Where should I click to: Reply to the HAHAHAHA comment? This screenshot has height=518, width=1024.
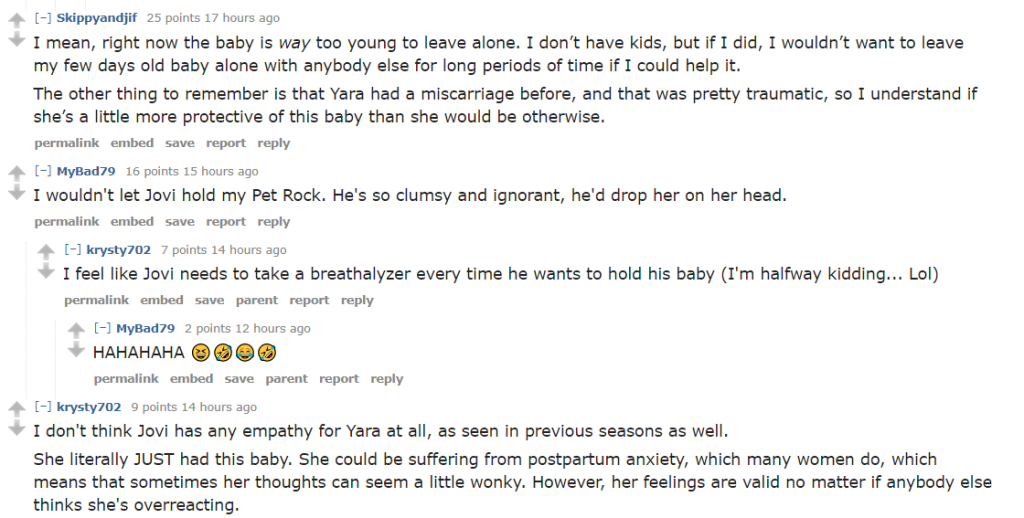386,379
